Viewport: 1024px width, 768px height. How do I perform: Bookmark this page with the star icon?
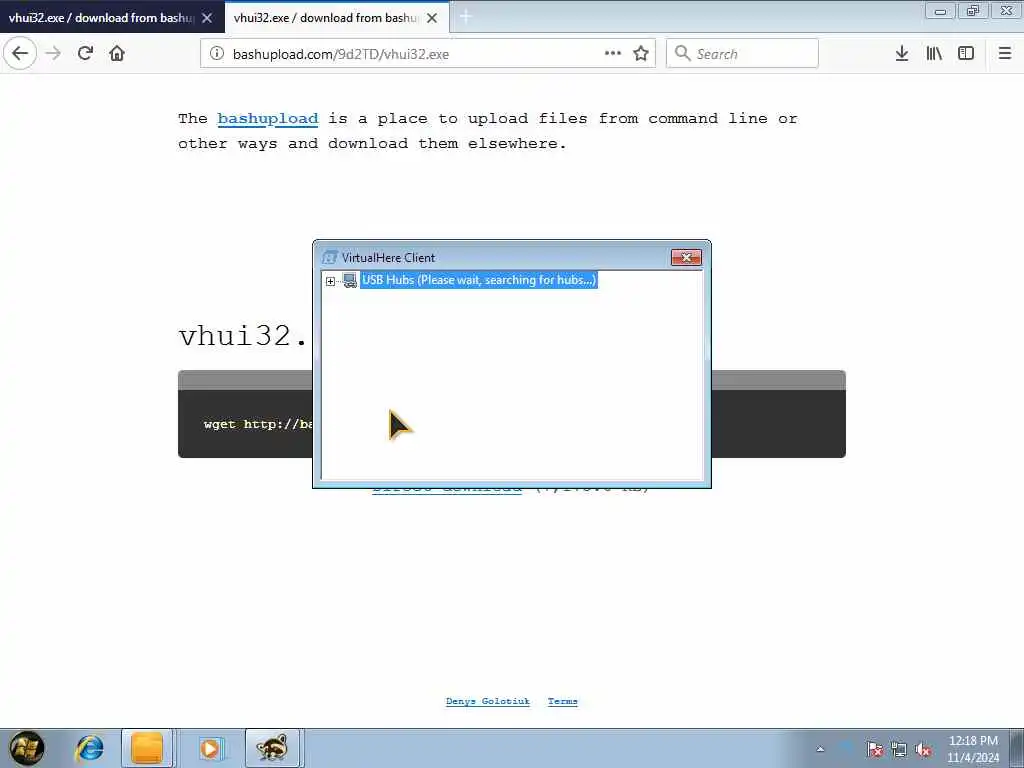pos(641,54)
